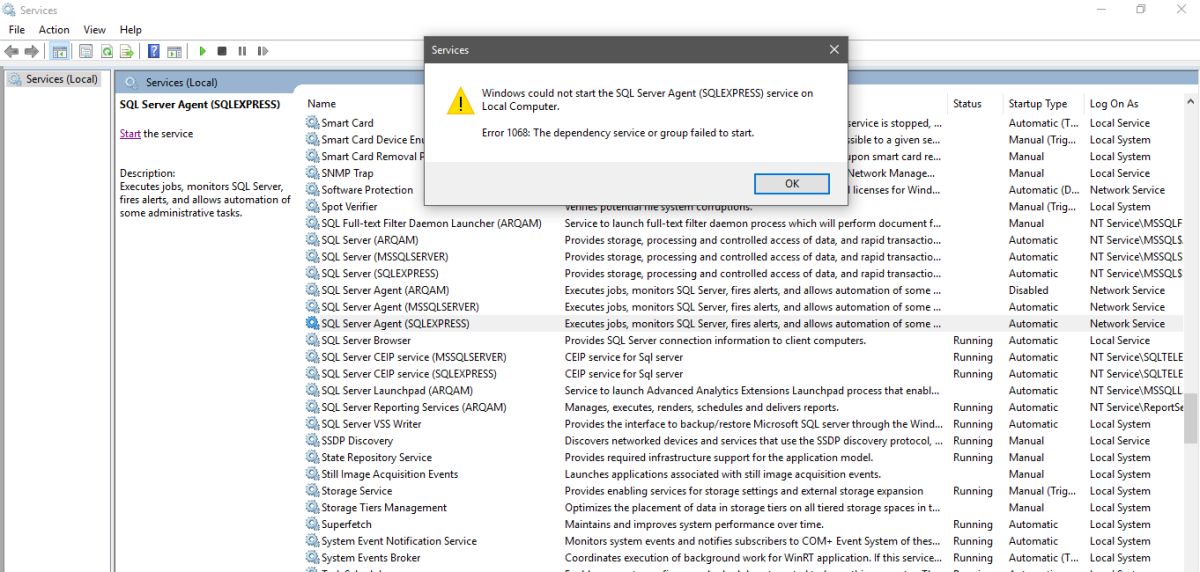
Task: Open the Action menu
Action: pyautogui.click(x=54, y=30)
